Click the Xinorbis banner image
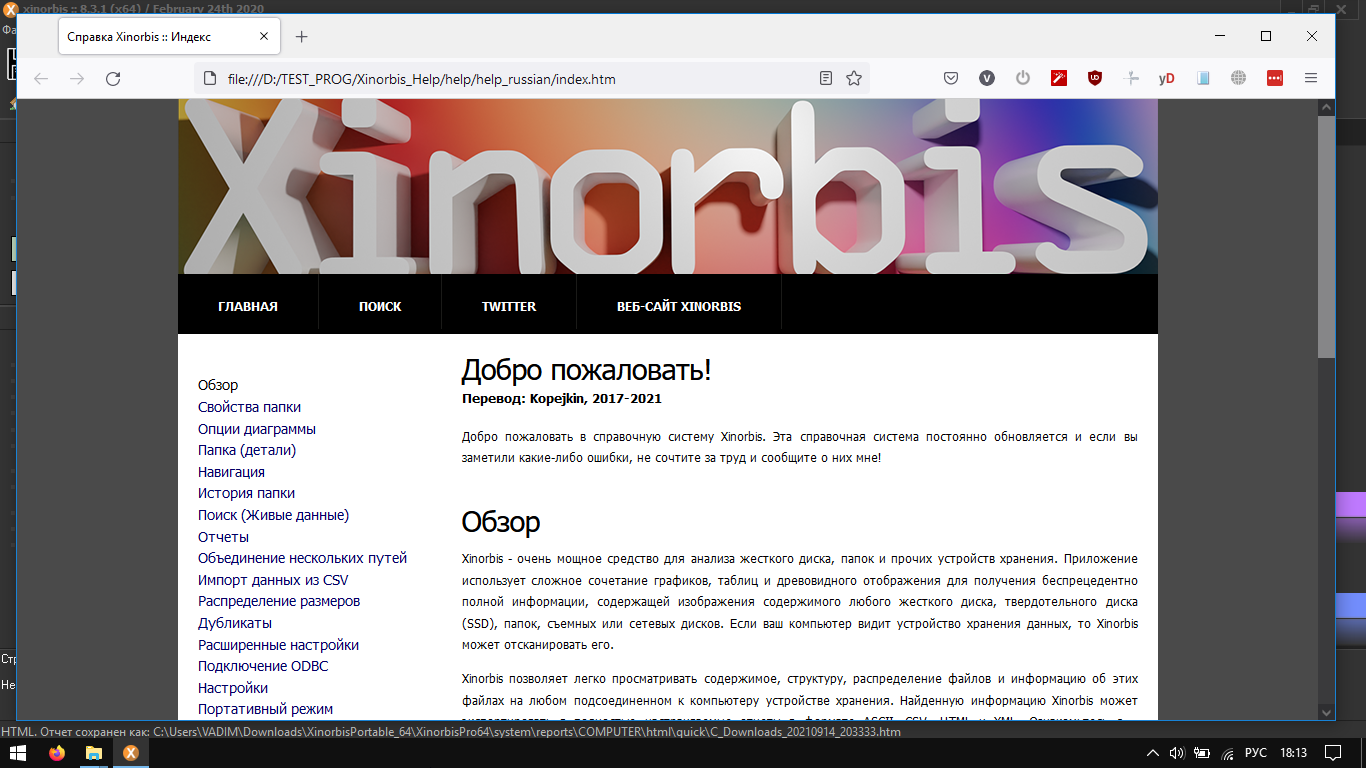Image resolution: width=1366 pixels, height=768 pixels. pyautogui.click(x=668, y=187)
